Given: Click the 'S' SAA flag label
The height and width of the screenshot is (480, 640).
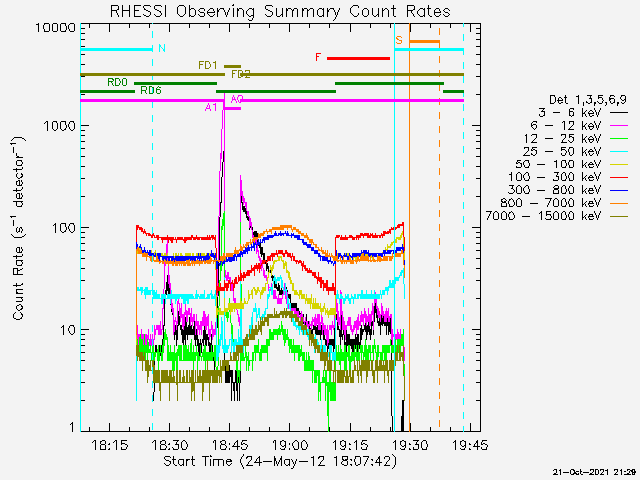Looking at the screenshot, I should [x=399, y=40].
